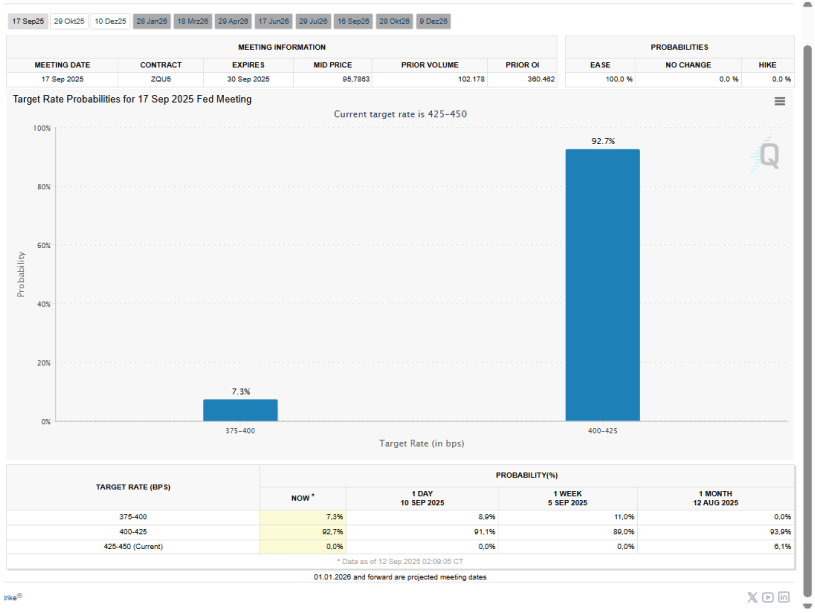Image resolution: width=815 pixels, height=613 pixels.
Task: Switch to the 29 Okt25 meeting tab
Action: point(69,20)
